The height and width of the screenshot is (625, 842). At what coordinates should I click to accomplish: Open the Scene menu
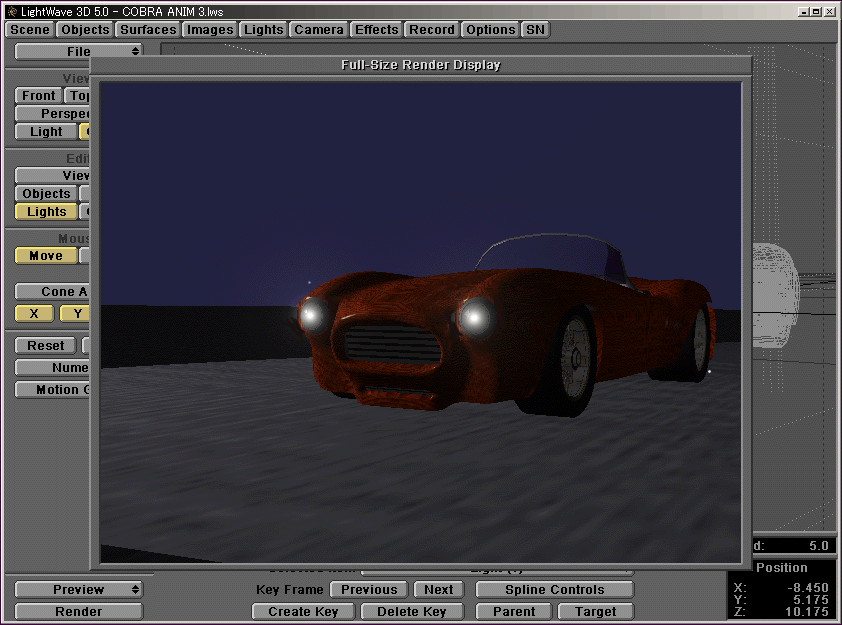click(28, 29)
